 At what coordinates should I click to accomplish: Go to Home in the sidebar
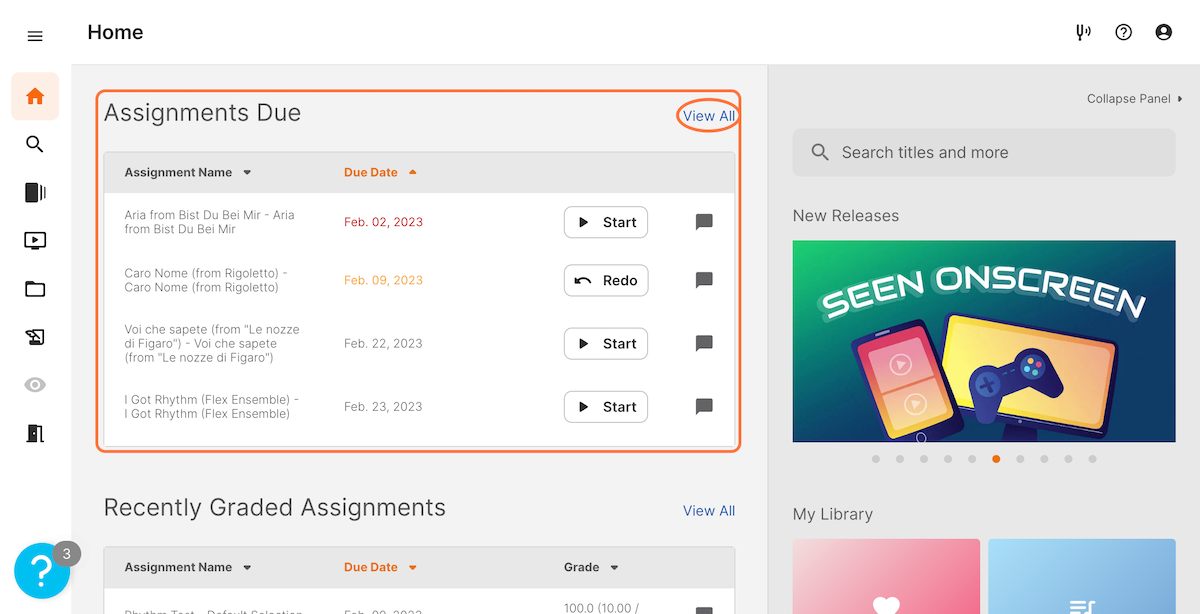[35, 96]
